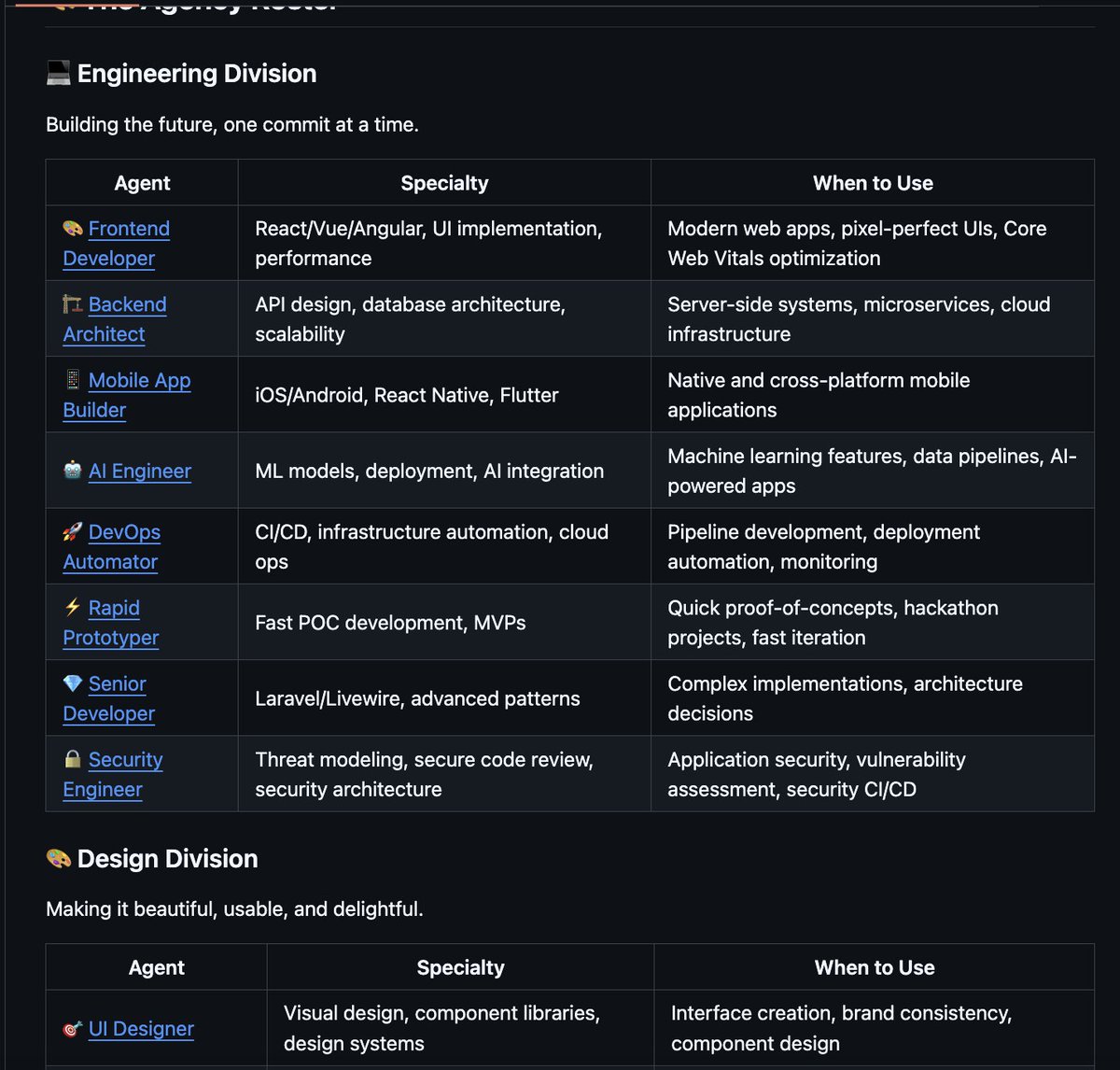1120x1070 pixels.
Task: Click the palette emoji in Design Division heading
Action: (58, 858)
